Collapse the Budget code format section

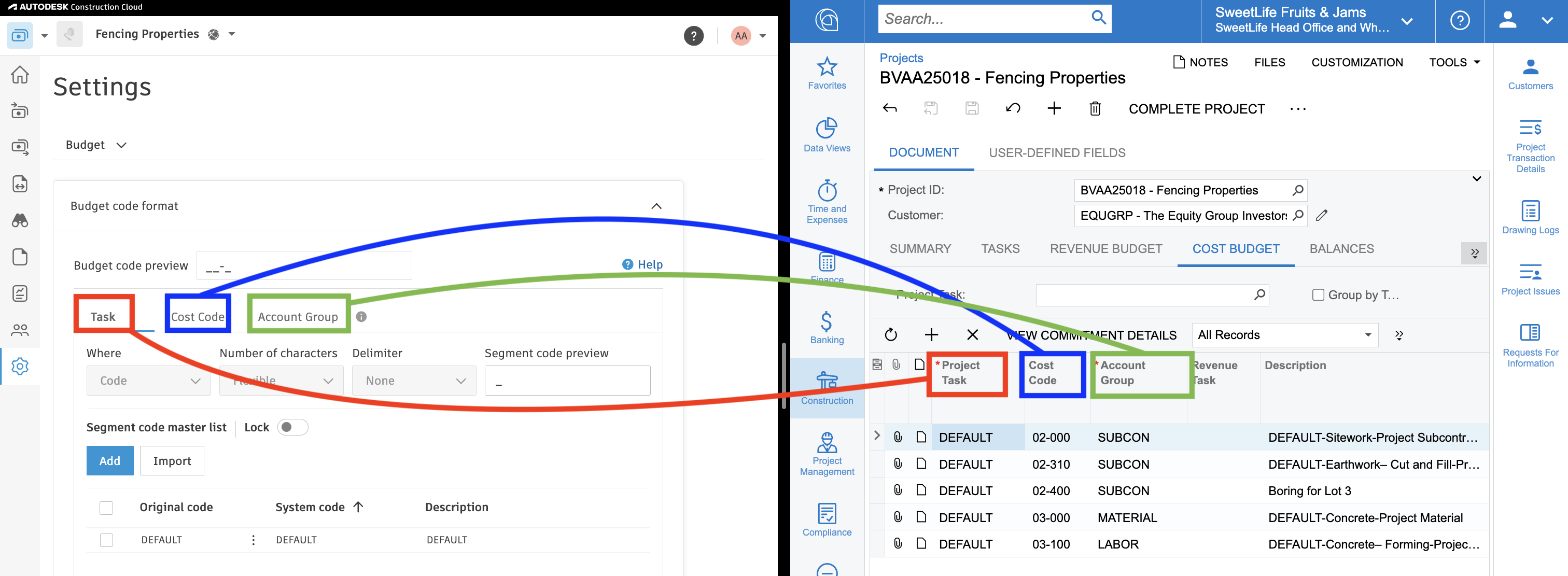656,206
